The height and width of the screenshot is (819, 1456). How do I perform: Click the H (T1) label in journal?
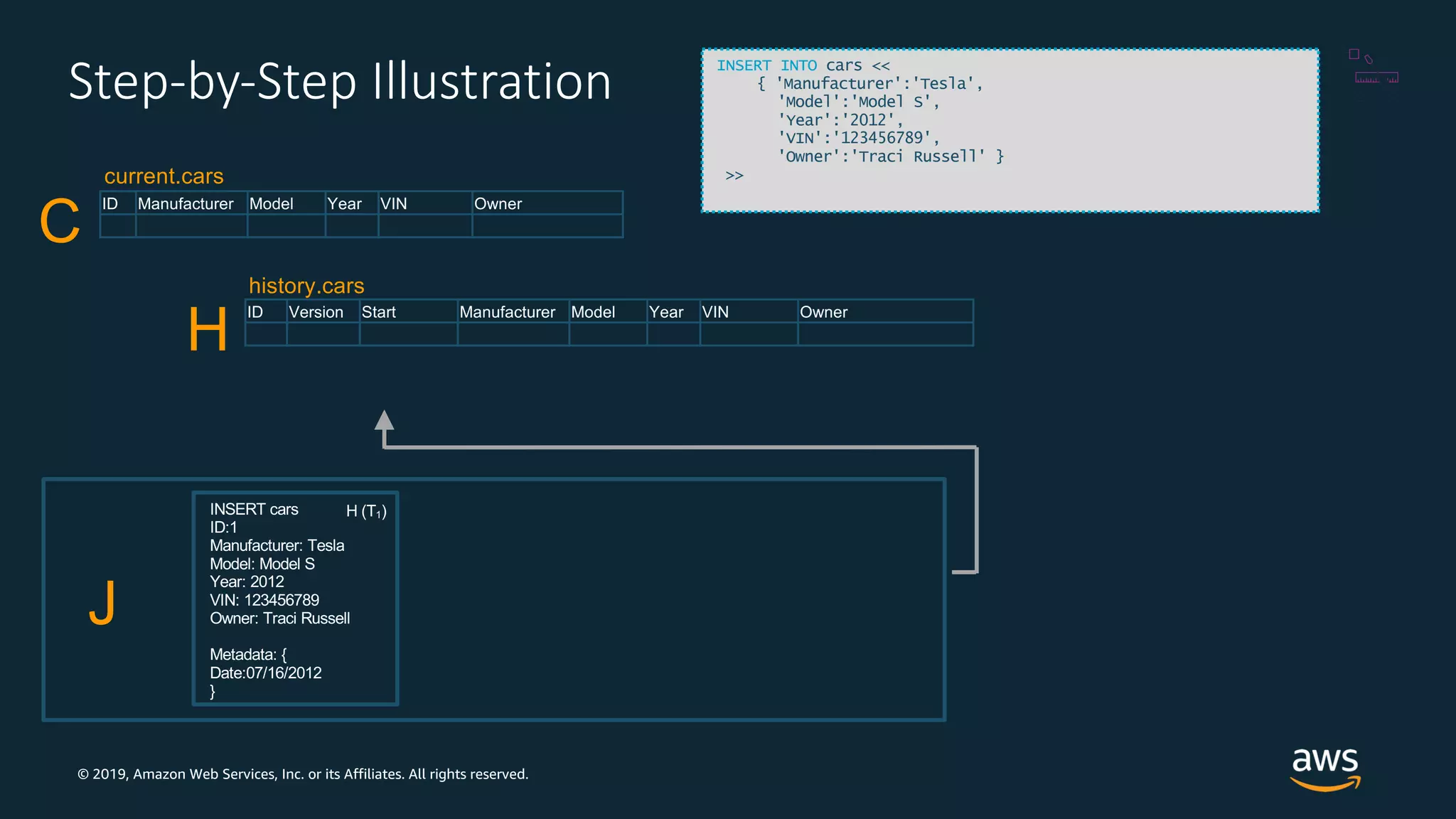tap(366, 511)
